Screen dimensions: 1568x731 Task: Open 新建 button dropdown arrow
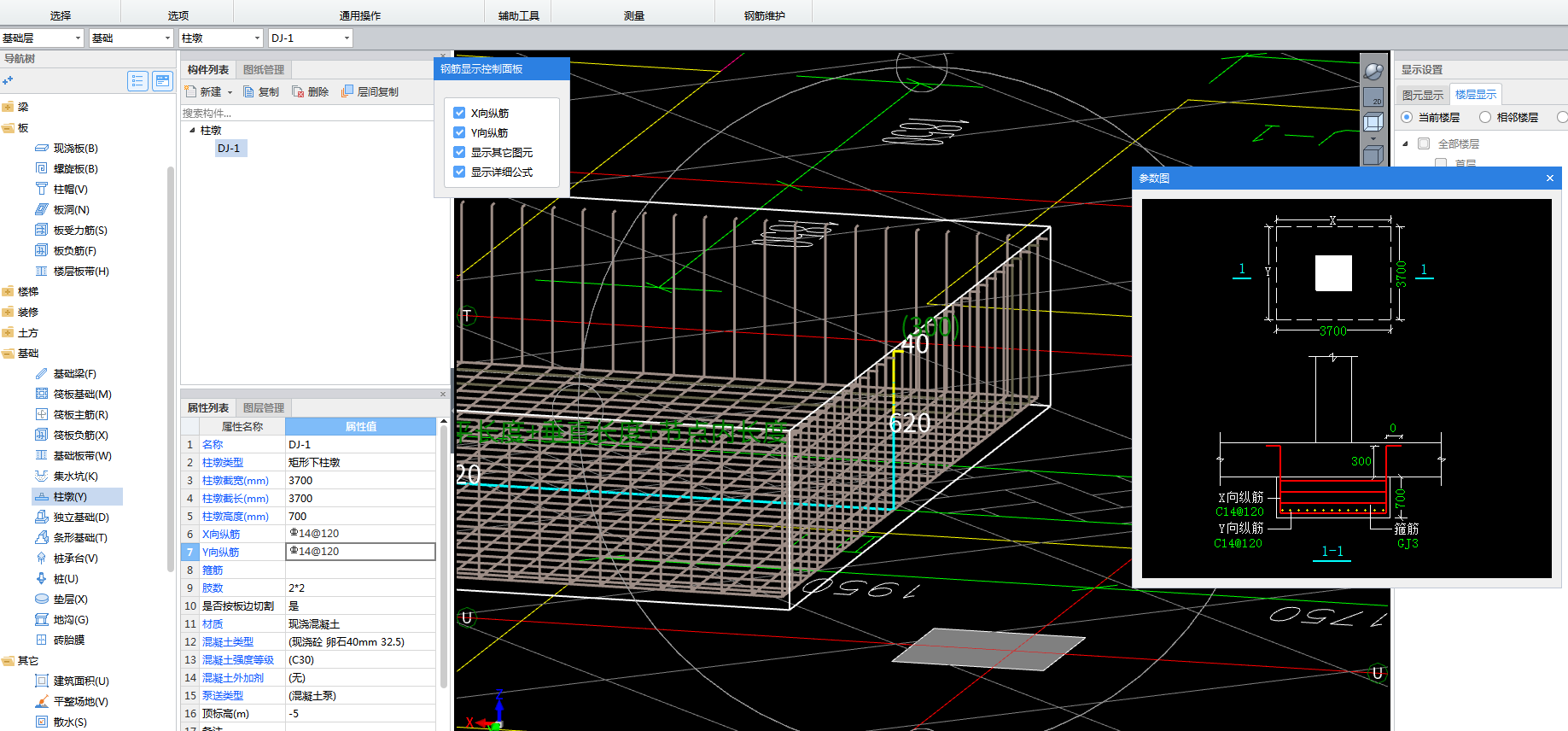pos(230,92)
